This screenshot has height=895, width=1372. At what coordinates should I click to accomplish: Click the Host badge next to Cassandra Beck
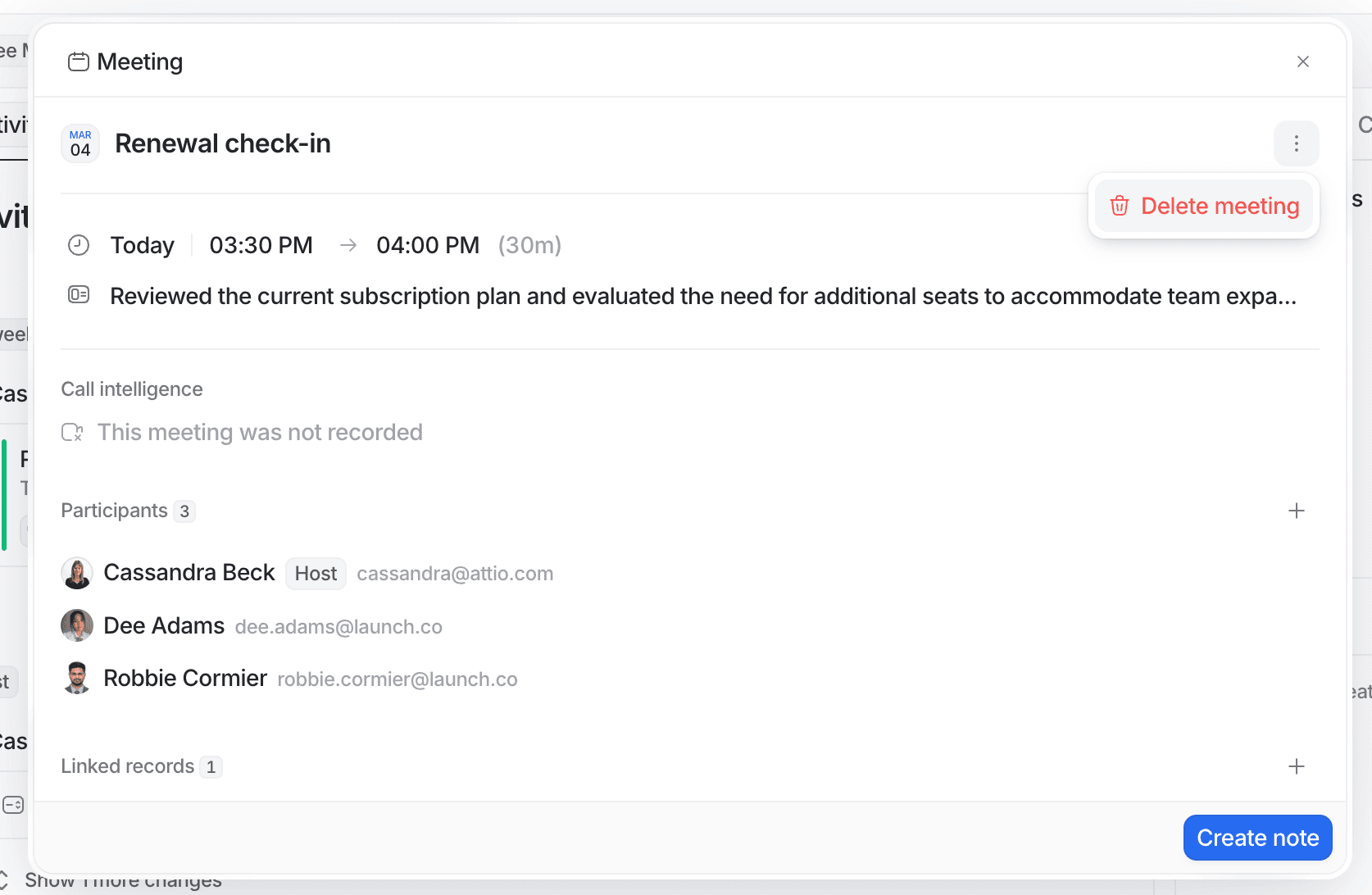[316, 573]
